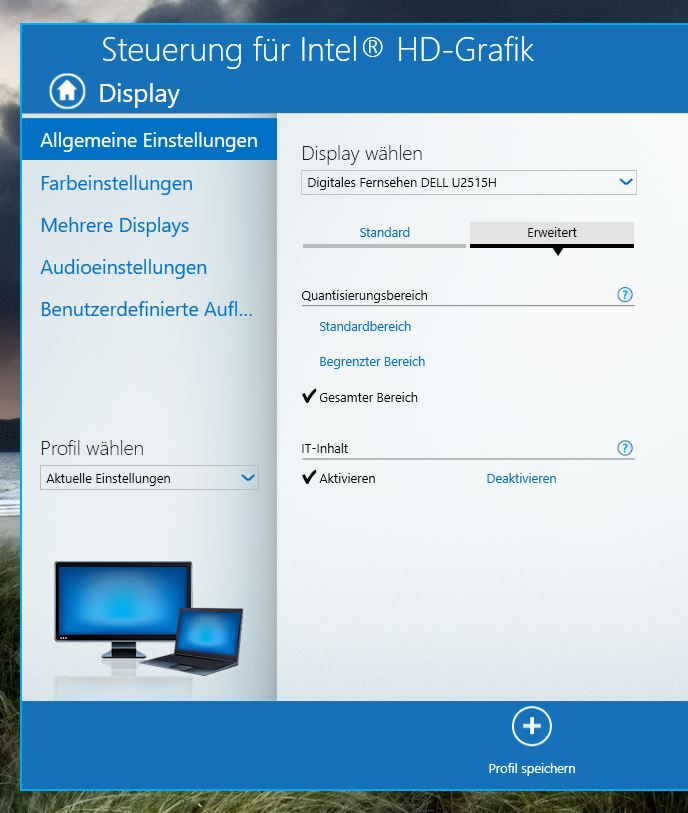Expand the Profil wählen dropdown
Viewport: 688px width, 813px height.
(149, 479)
